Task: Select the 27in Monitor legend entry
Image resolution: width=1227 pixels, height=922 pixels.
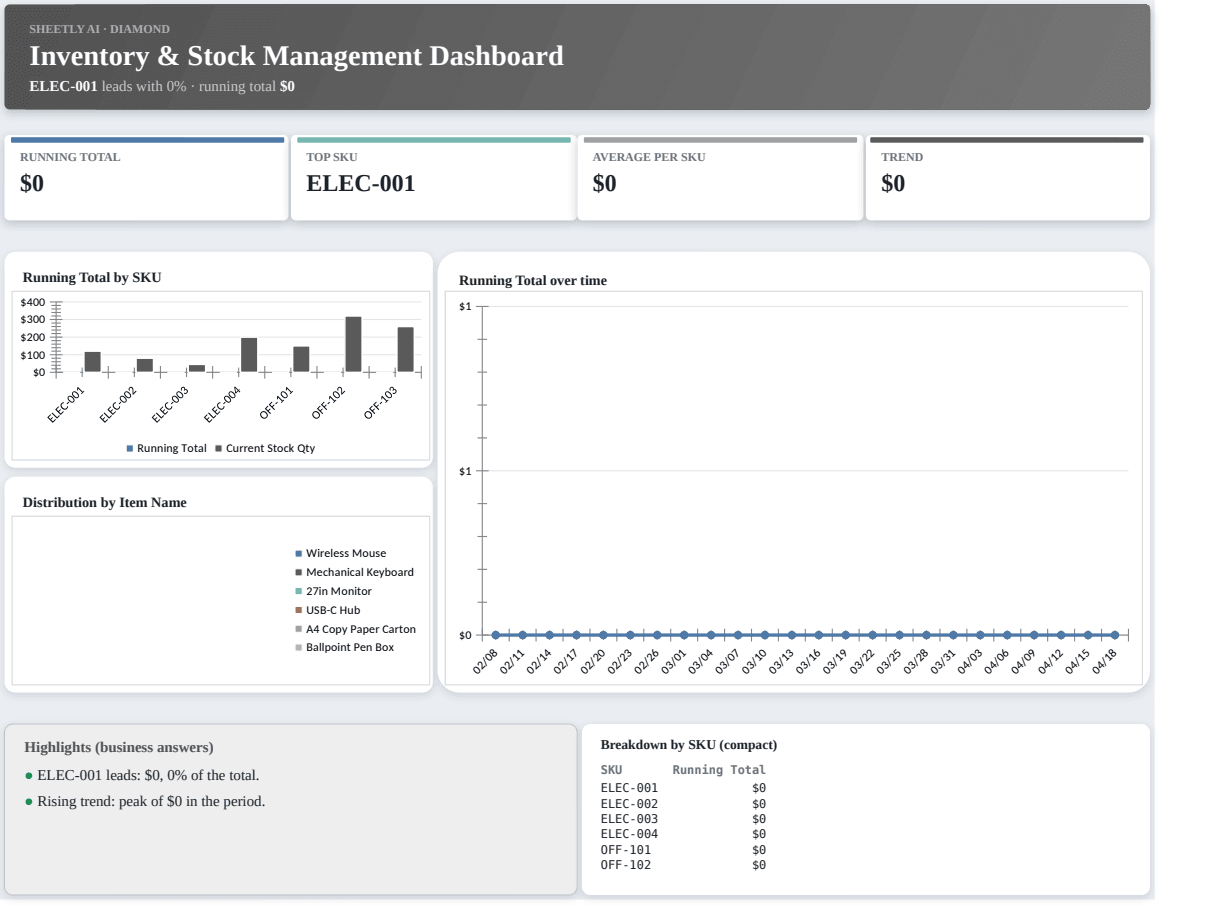Action: coord(333,591)
